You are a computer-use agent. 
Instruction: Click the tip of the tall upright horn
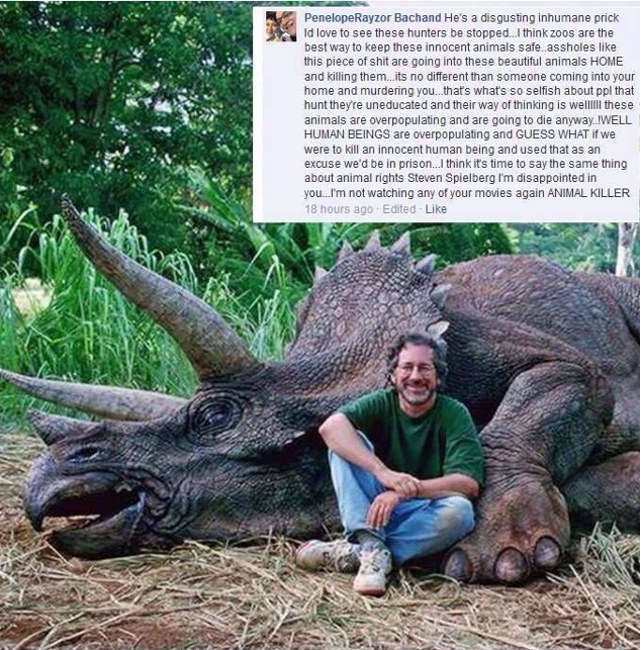click(x=69, y=206)
